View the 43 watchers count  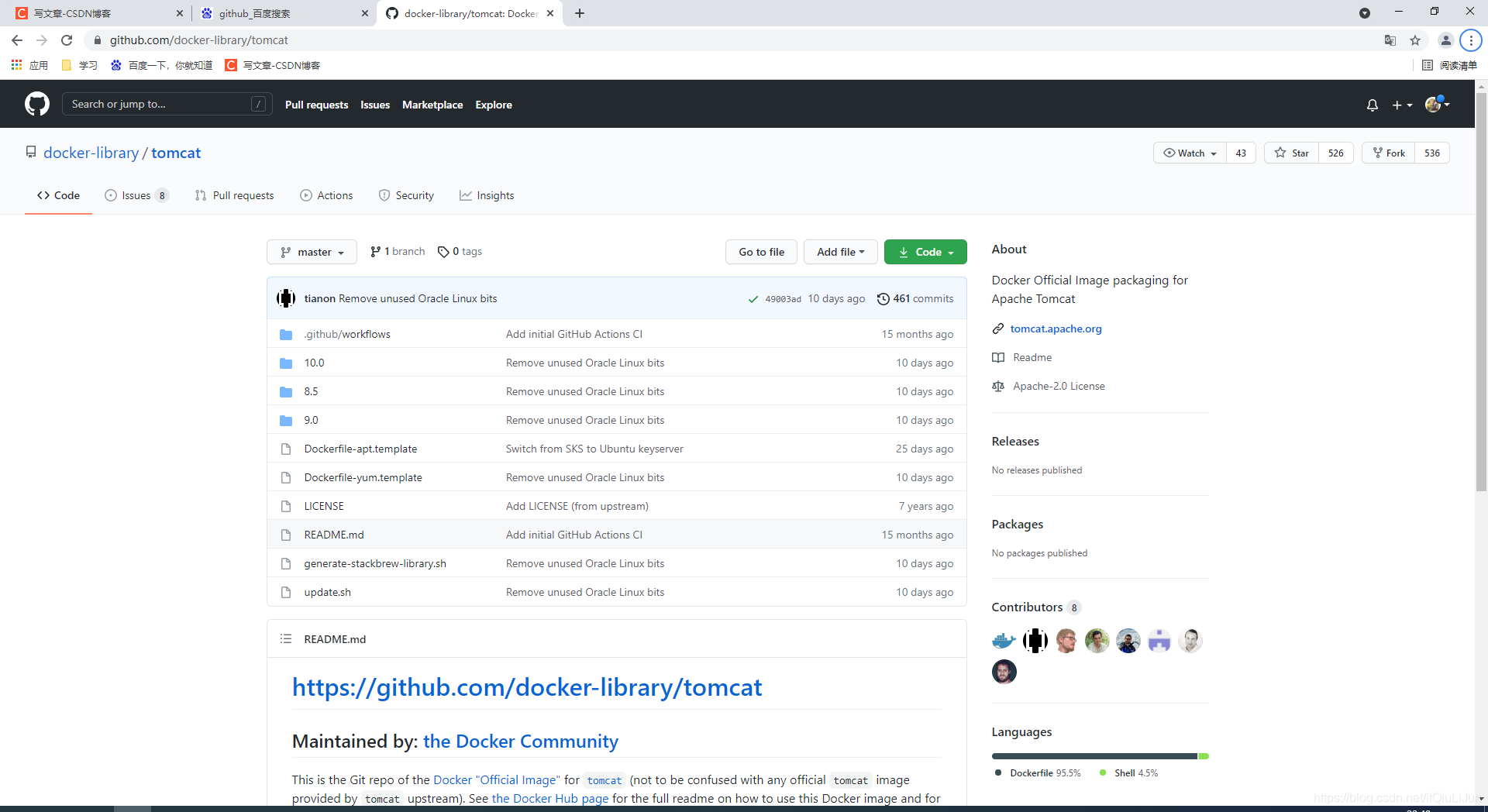click(x=1241, y=153)
